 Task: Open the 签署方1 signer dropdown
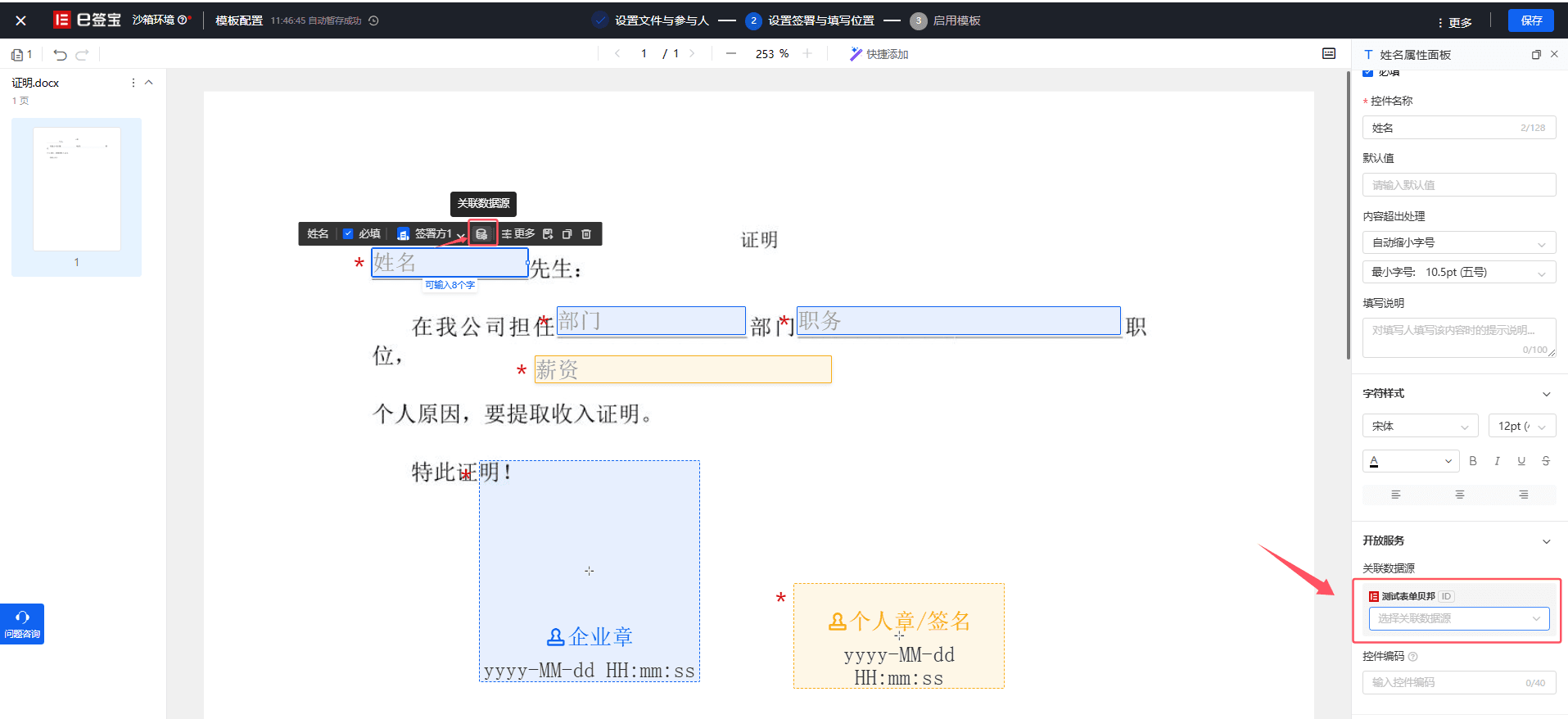(x=432, y=234)
